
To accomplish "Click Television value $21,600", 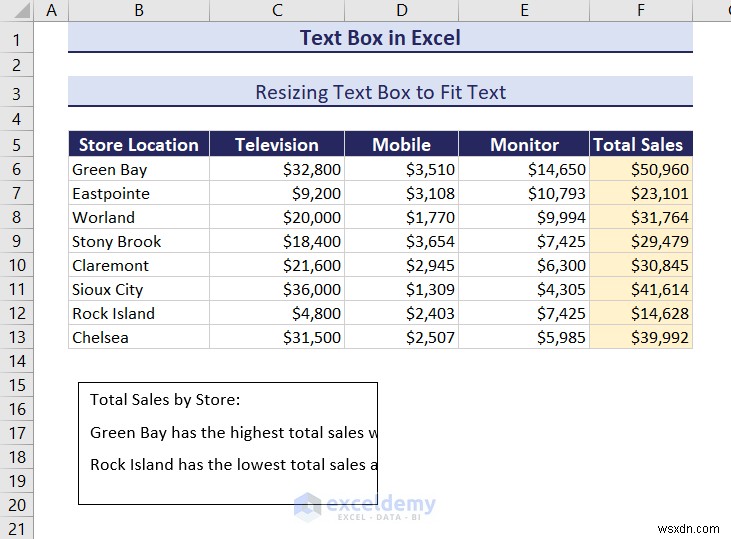I will click(x=277, y=265).
